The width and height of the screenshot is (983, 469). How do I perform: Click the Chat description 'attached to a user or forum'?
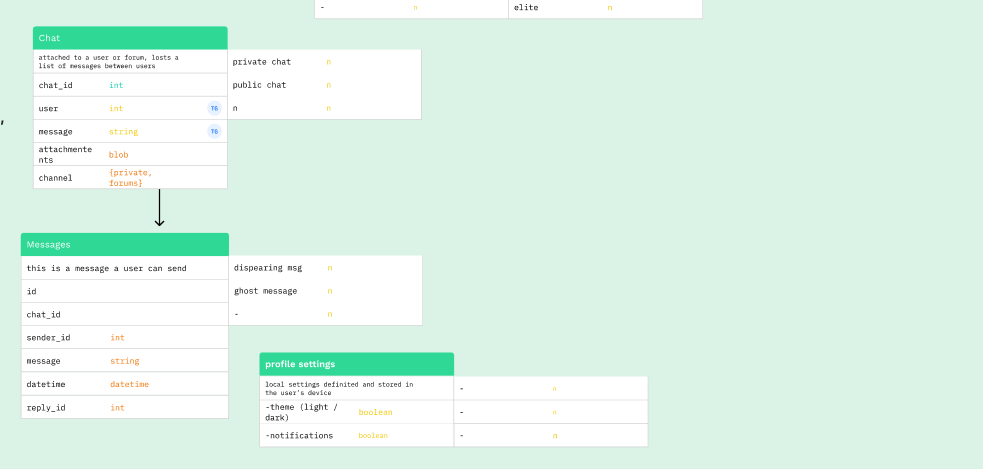point(108,61)
